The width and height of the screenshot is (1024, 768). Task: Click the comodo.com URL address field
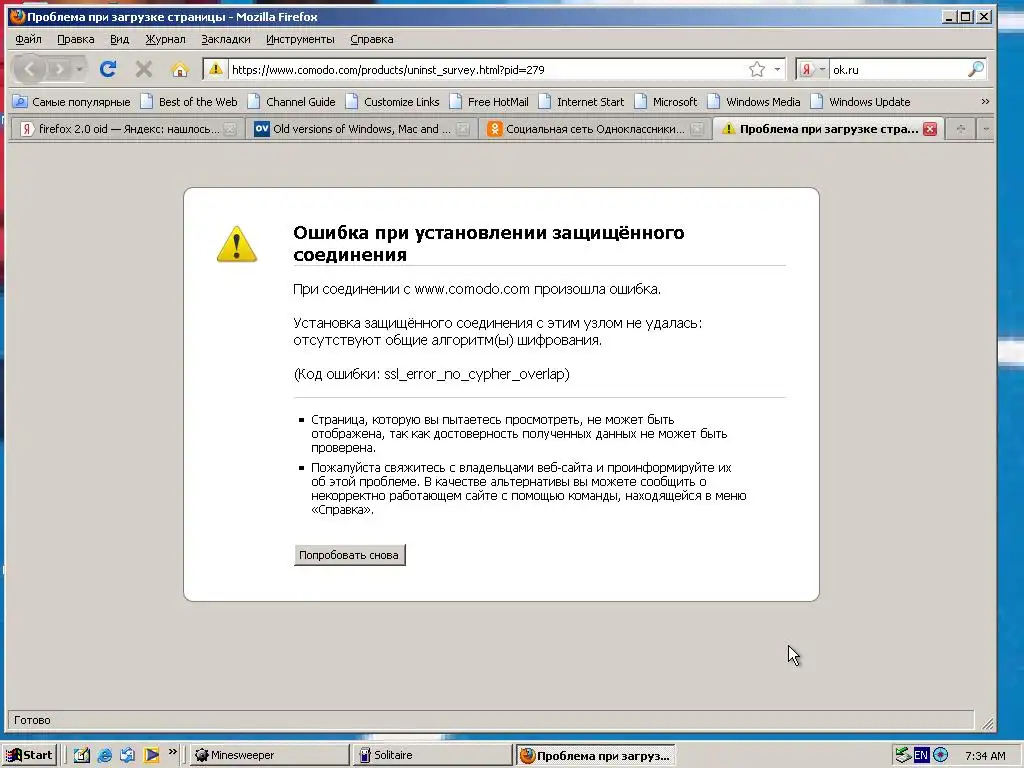pos(487,69)
